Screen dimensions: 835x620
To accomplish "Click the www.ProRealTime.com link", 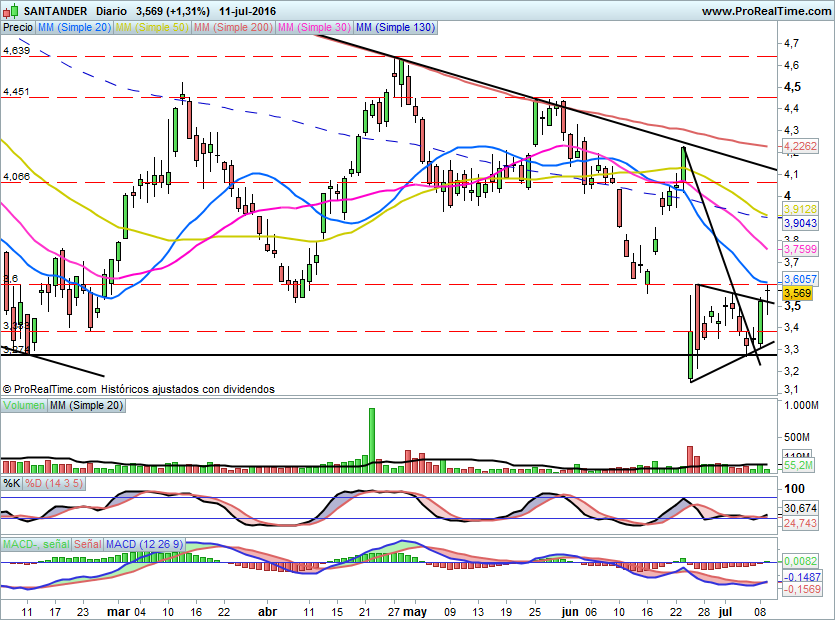I will [766, 11].
